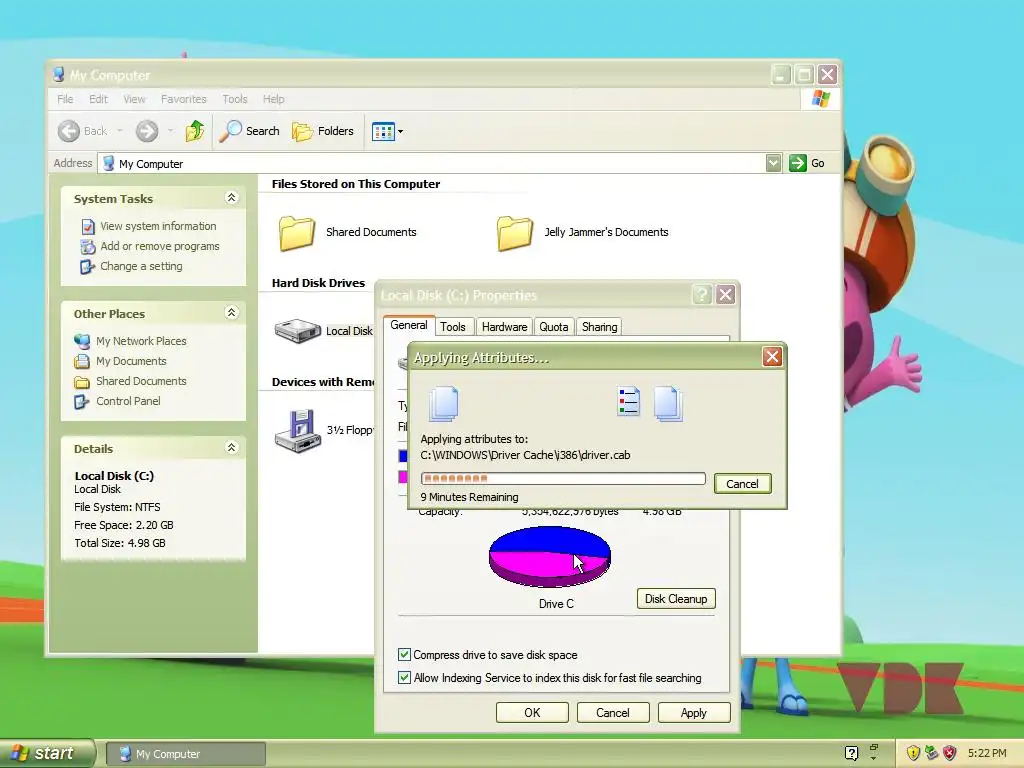Toggle Allow Indexing Service checkbox
The width and height of the screenshot is (1024, 768).
coord(404,677)
